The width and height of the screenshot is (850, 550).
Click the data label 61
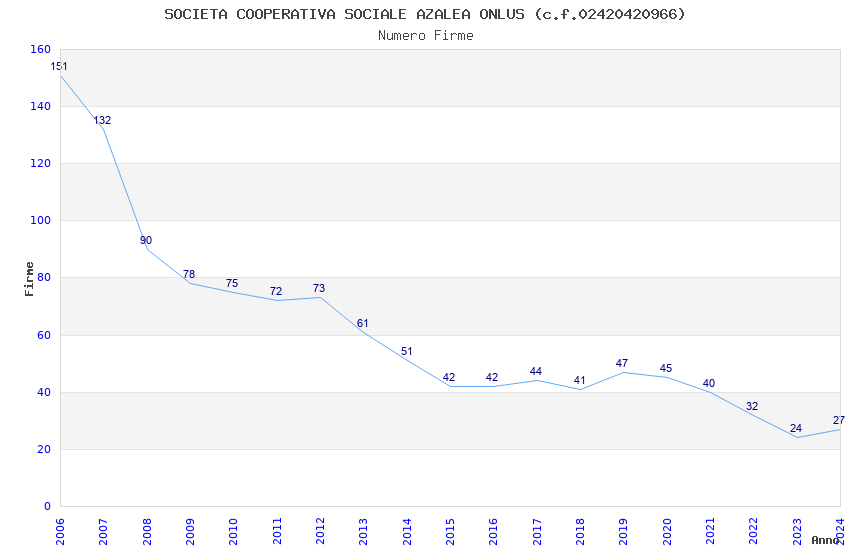point(363,323)
